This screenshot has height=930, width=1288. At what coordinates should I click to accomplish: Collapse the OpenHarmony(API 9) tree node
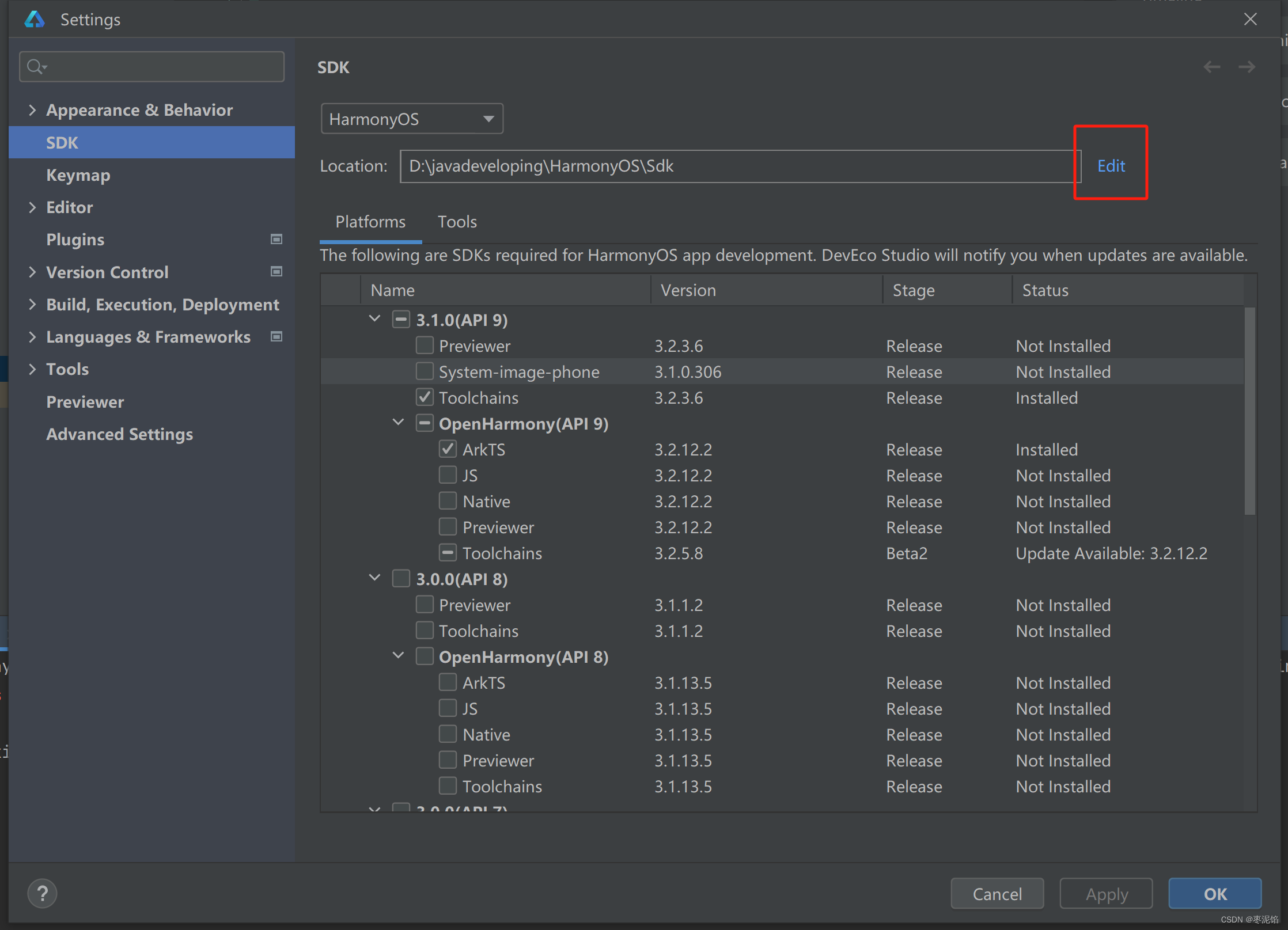[398, 422]
